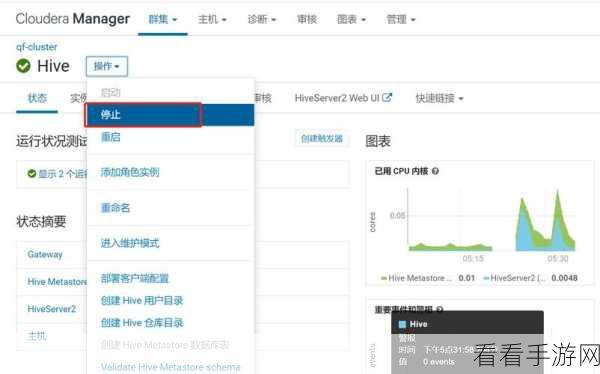The image size is (600, 374).
Task: Open the qf-cluster breadcrumb link
Action: (36, 47)
